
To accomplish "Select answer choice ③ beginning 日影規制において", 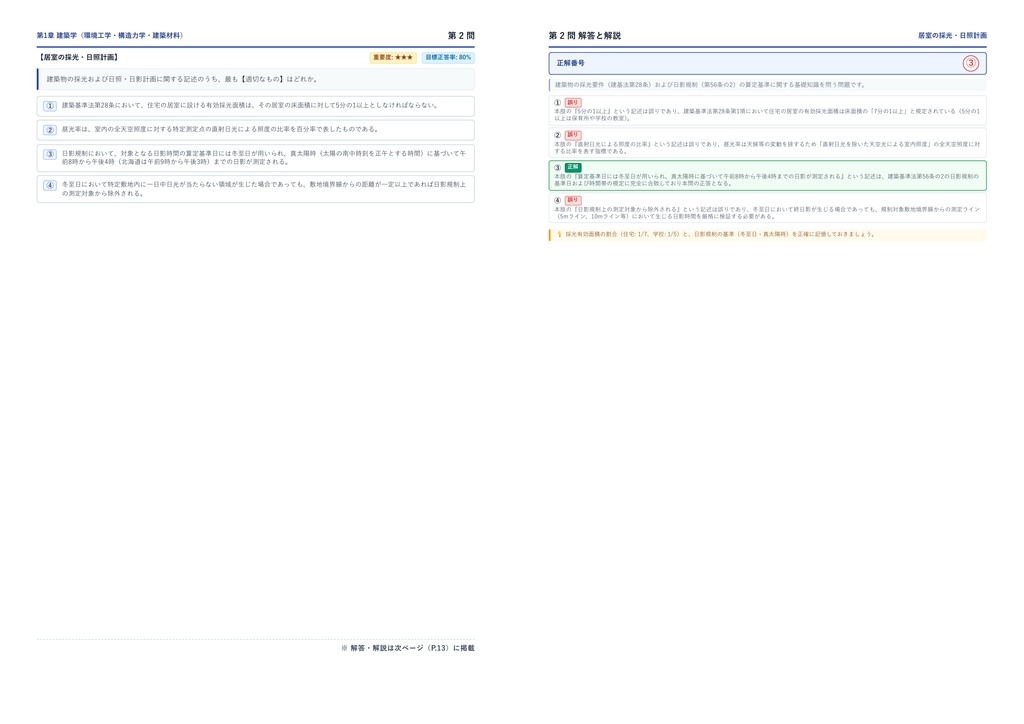I will pos(255,158).
